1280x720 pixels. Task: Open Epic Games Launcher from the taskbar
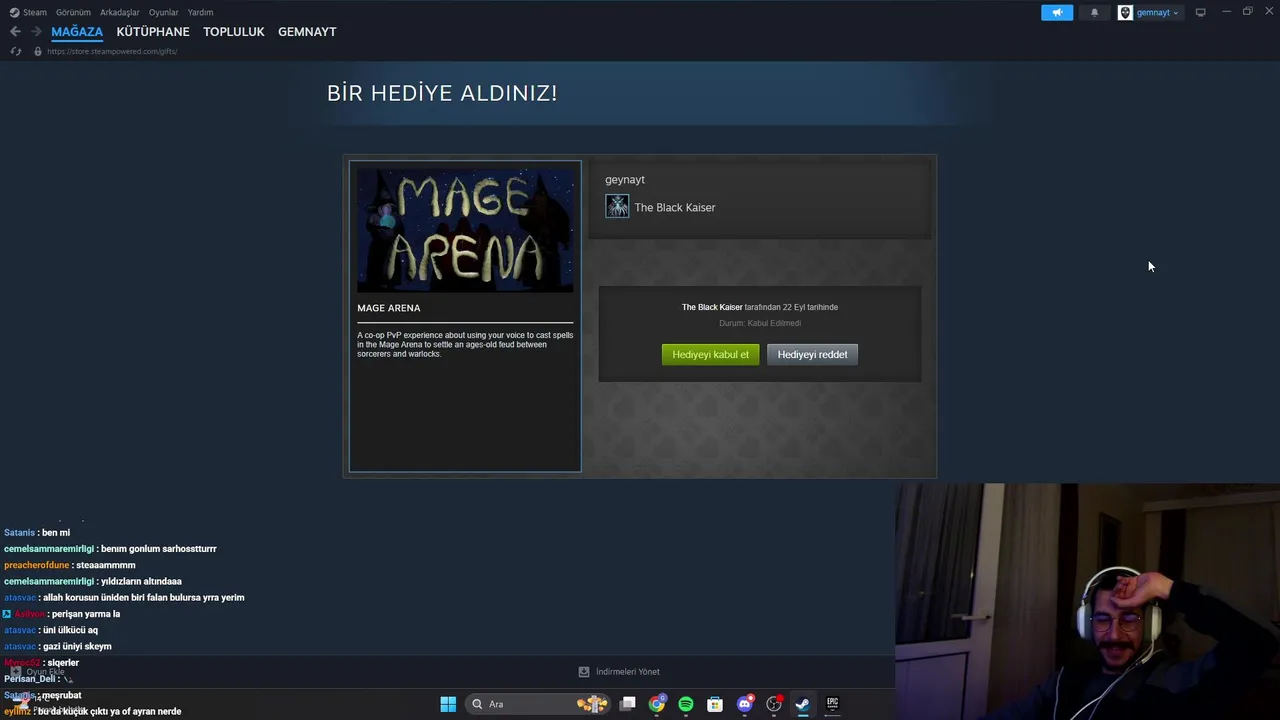tap(832, 704)
